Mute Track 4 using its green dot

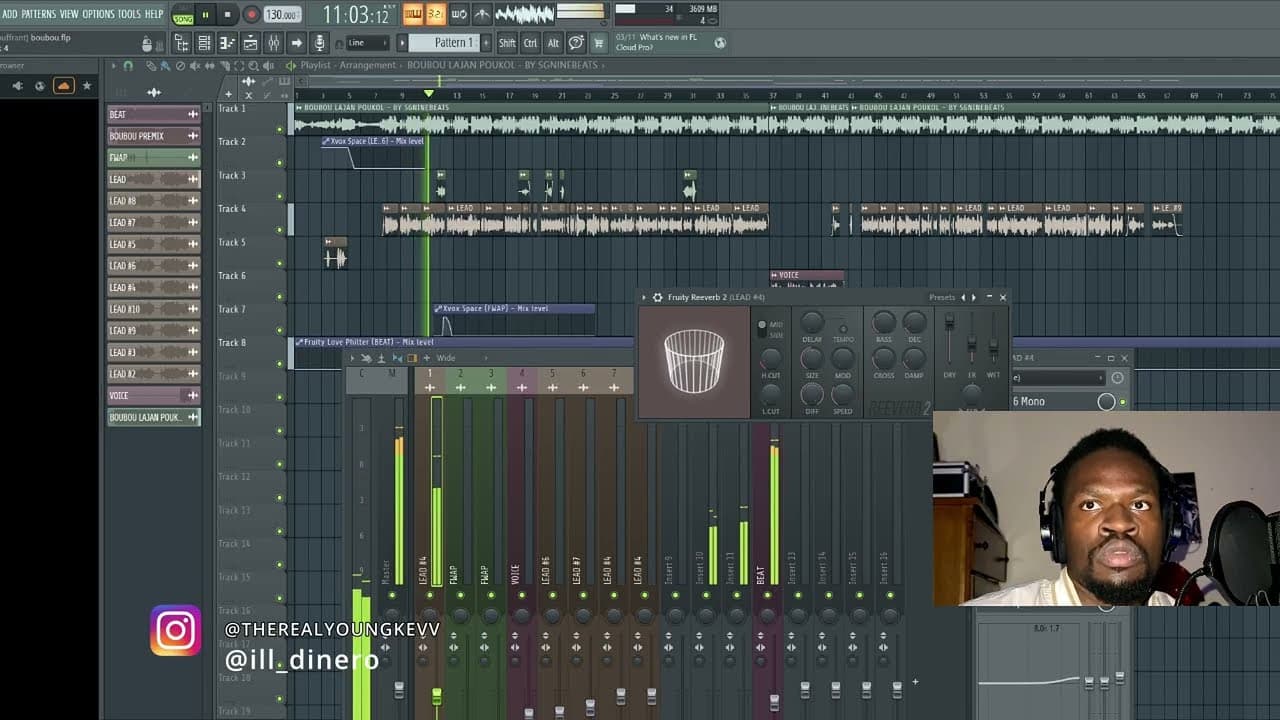coord(280,230)
